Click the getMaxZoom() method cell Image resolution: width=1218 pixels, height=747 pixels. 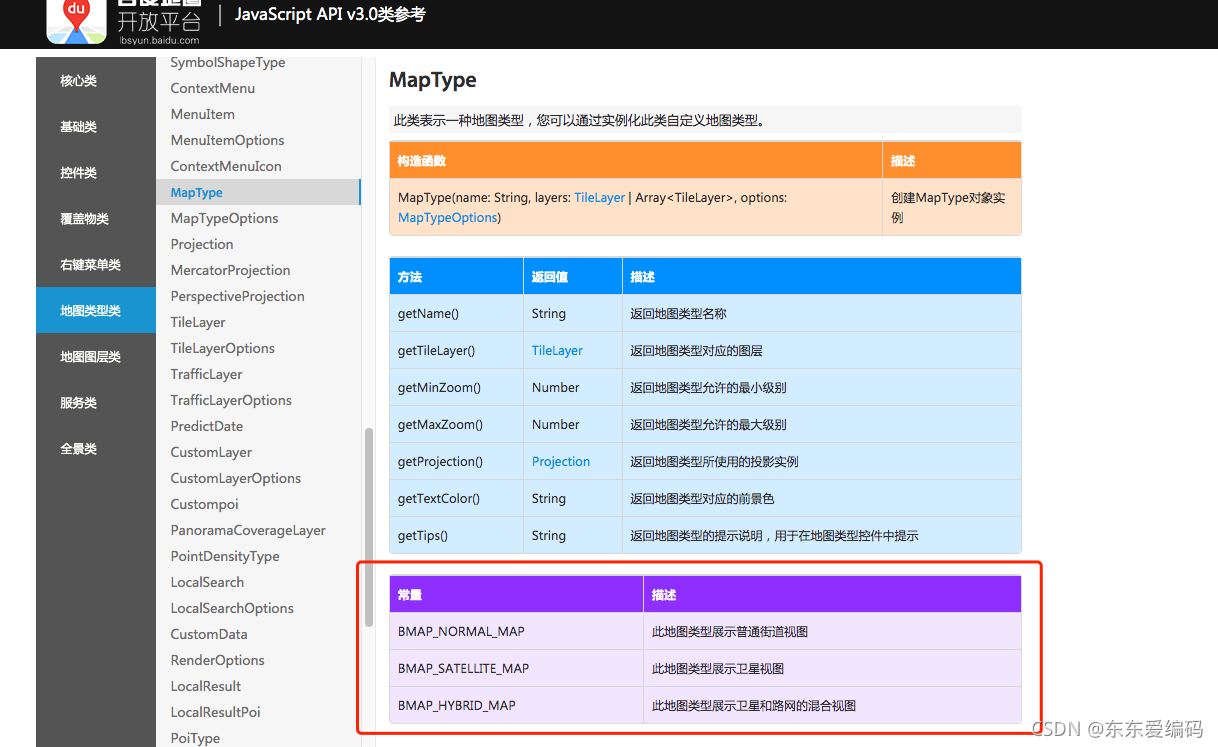[456, 424]
